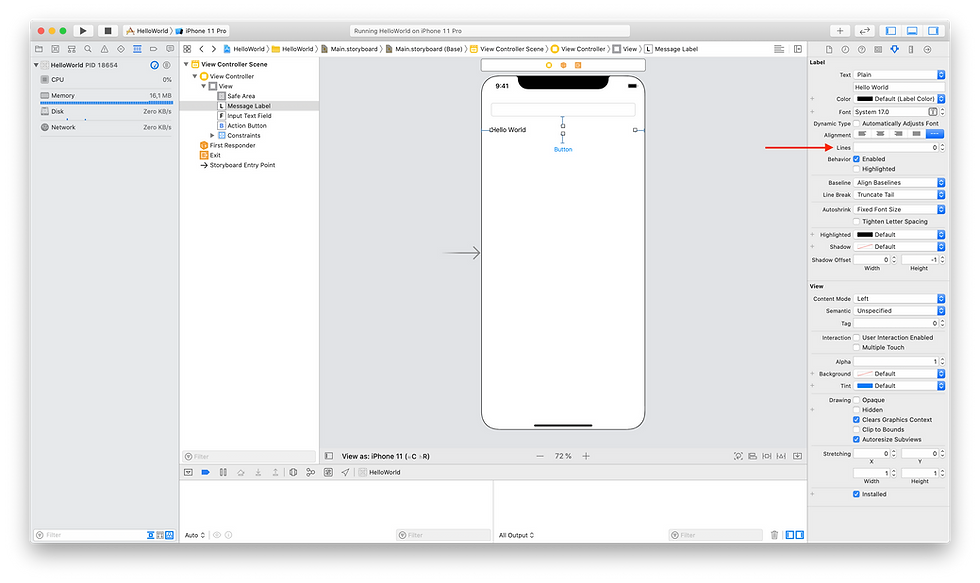
Task: Zoom out of the storyboard canvas
Action: coord(540,456)
